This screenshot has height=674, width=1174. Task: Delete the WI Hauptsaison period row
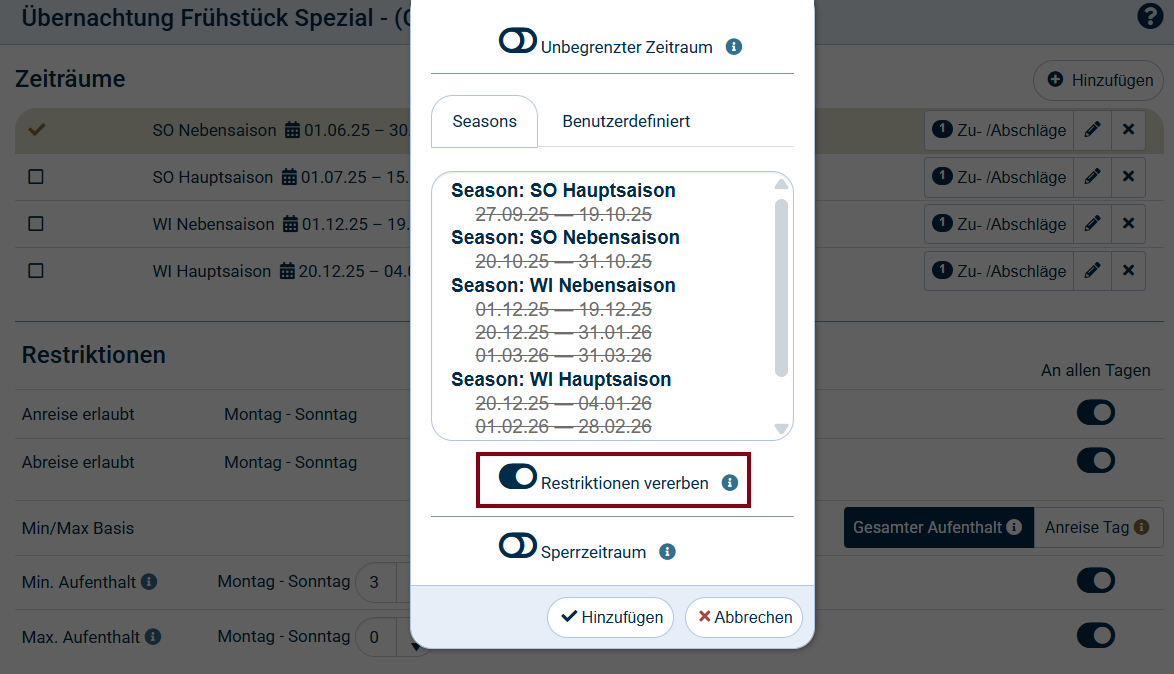point(1128,271)
